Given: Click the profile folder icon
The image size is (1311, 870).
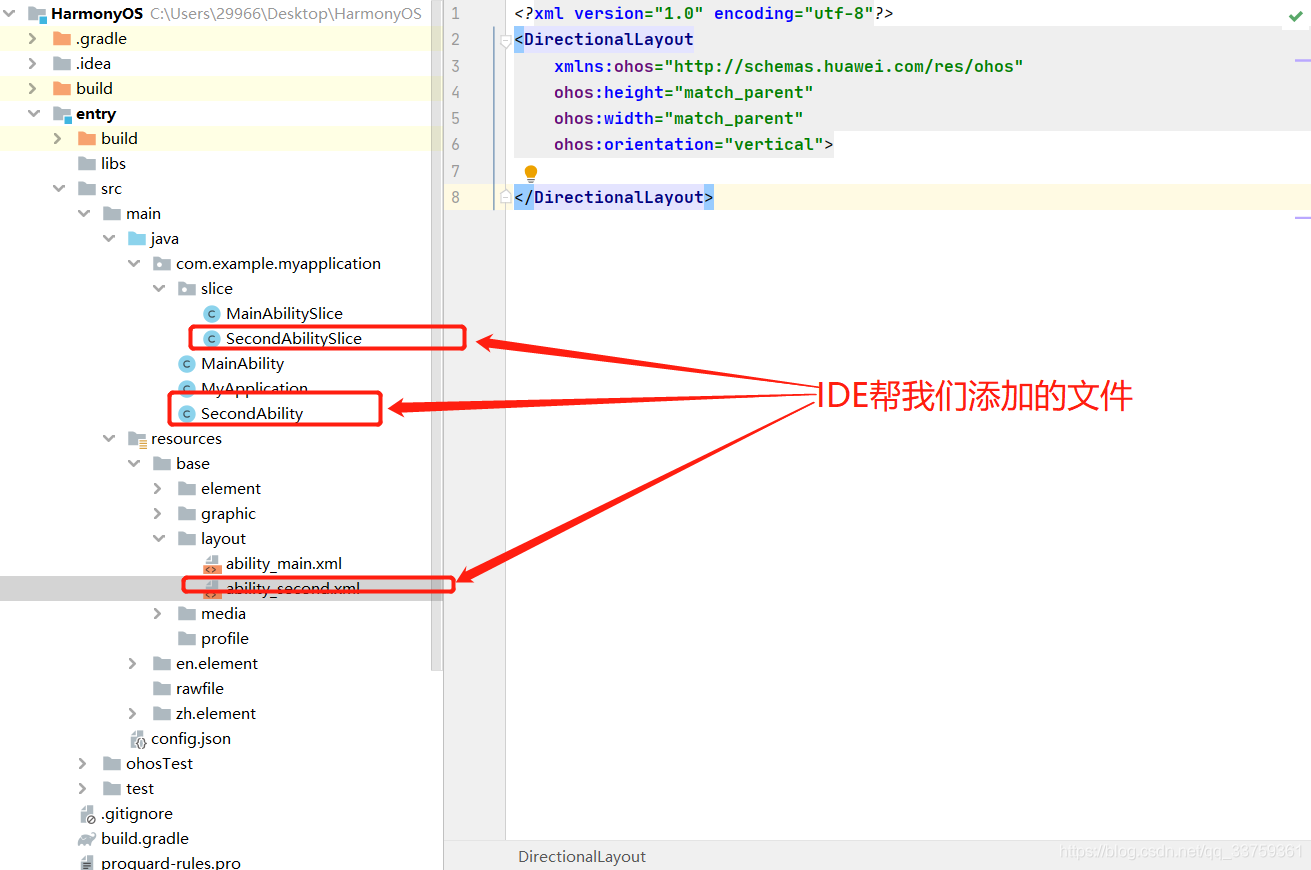Looking at the screenshot, I should tap(186, 639).
